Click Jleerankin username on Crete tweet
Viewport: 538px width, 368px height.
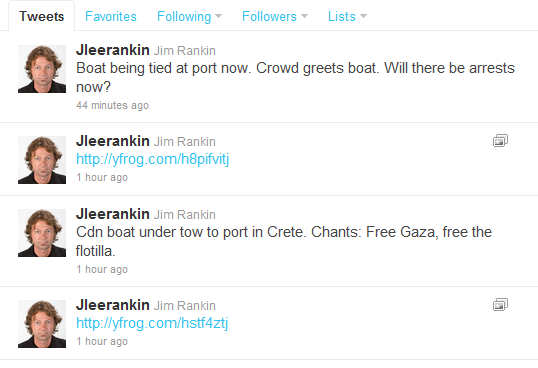coord(113,214)
